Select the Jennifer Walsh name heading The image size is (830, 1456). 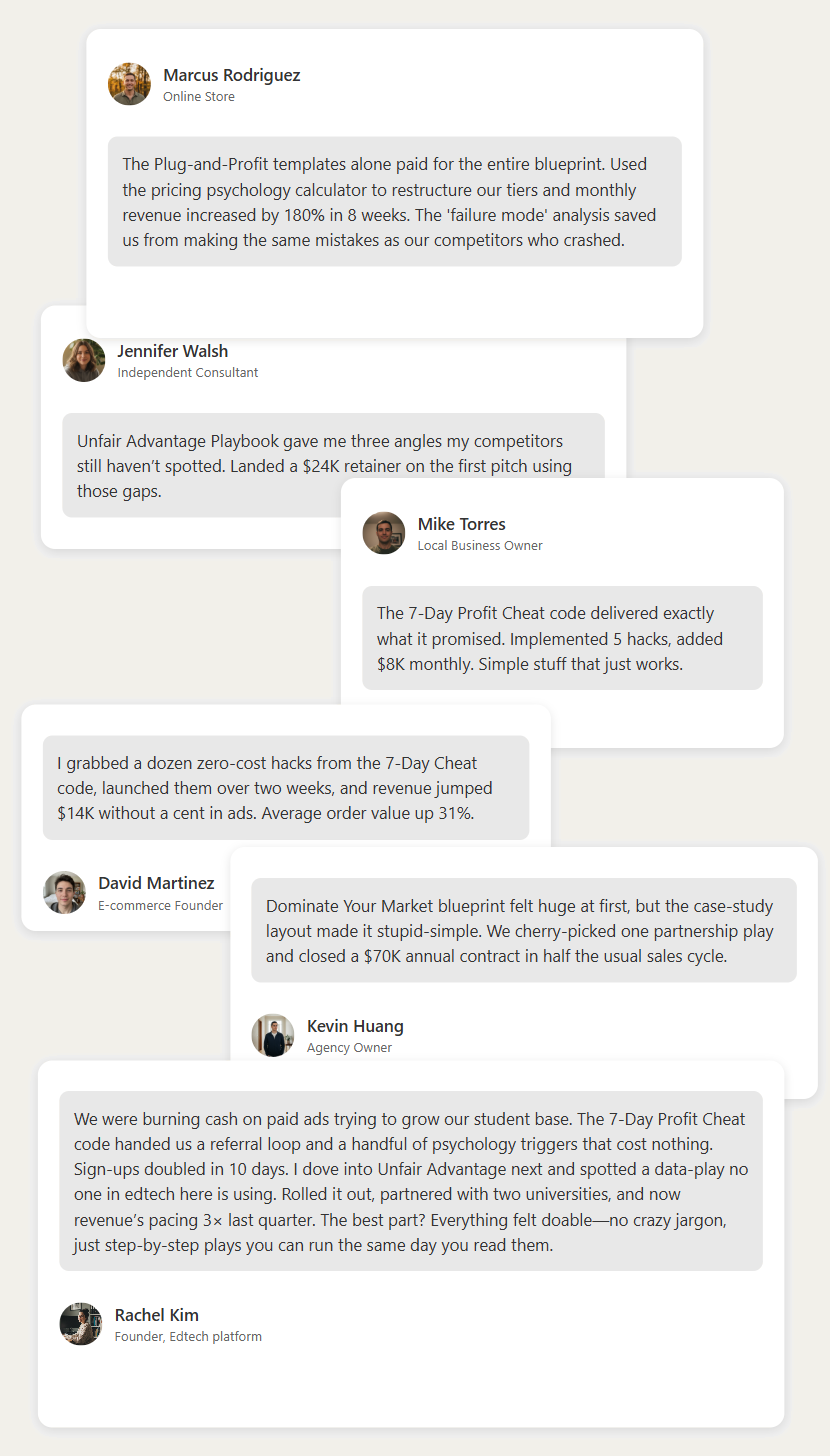click(172, 351)
